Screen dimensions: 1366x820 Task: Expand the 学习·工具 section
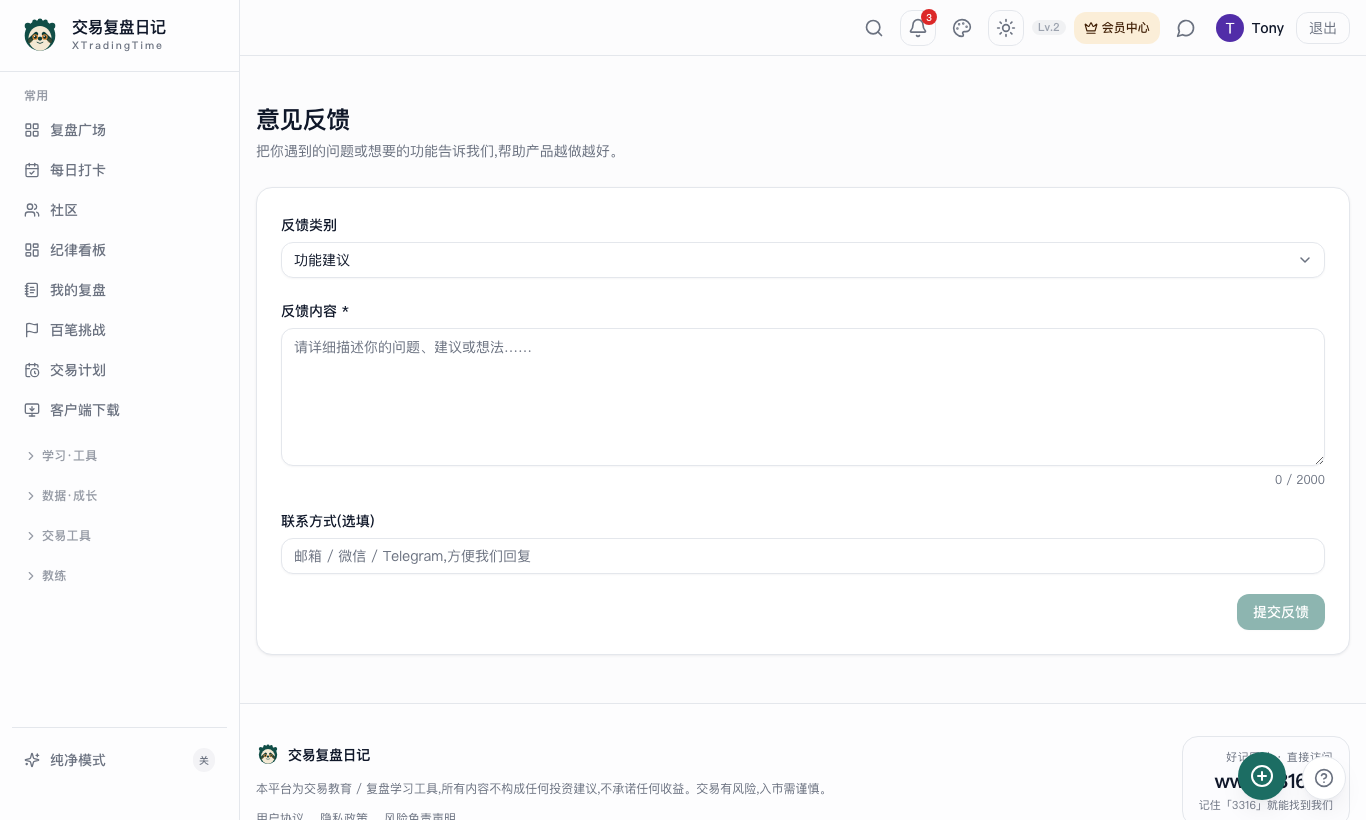click(69, 456)
